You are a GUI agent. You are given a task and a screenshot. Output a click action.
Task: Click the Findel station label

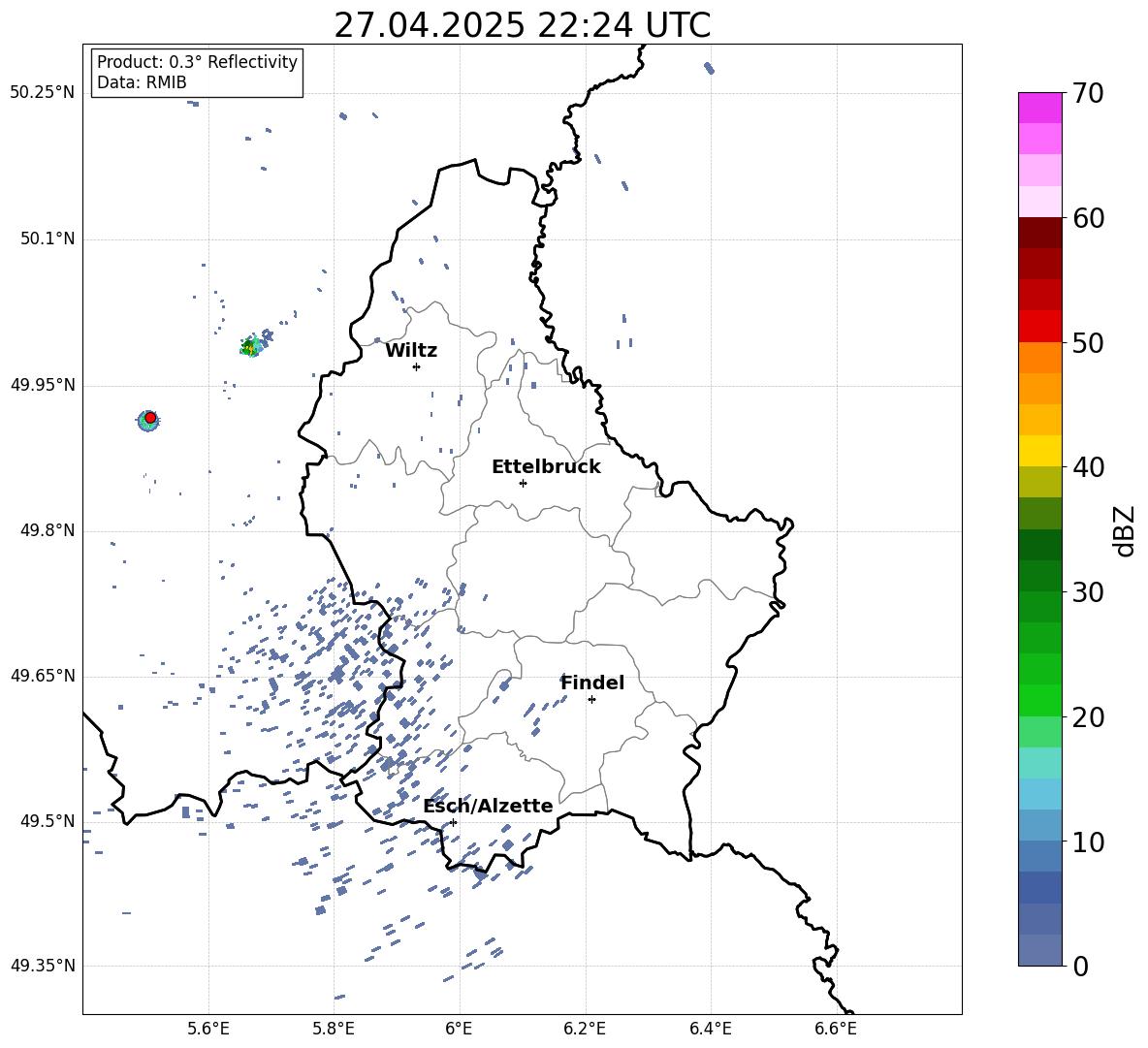coord(592,683)
